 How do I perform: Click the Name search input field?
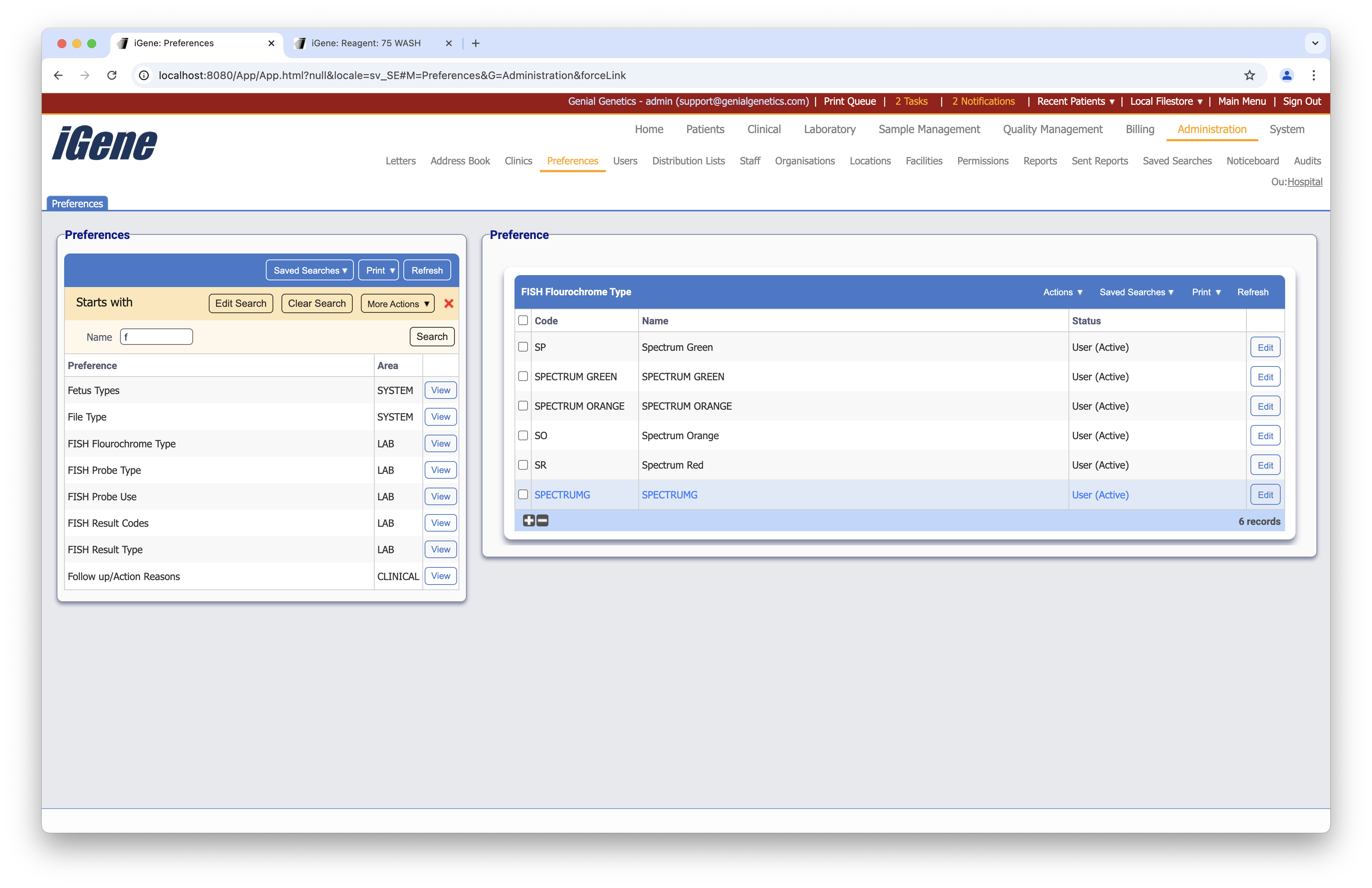click(156, 337)
